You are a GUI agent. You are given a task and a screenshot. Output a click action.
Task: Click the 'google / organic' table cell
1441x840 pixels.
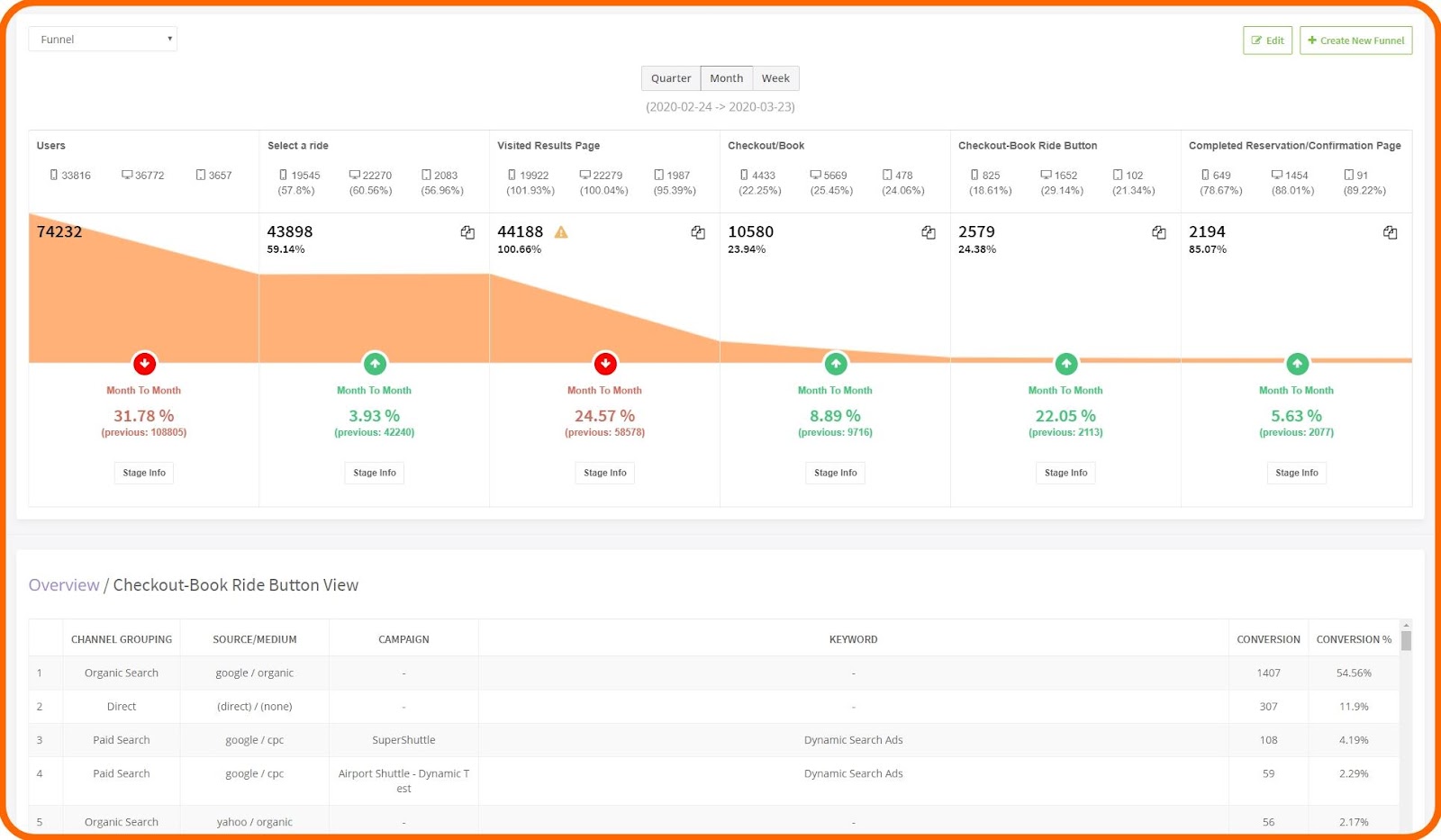pyautogui.click(x=255, y=673)
